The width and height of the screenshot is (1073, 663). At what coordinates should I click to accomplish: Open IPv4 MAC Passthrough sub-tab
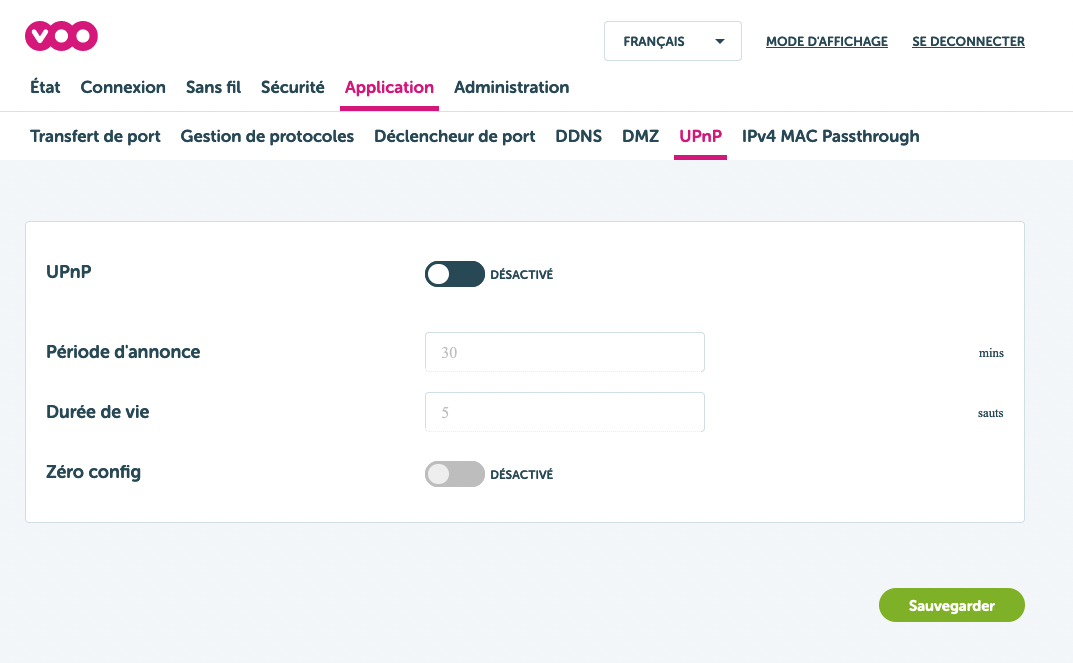click(x=830, y=136)
